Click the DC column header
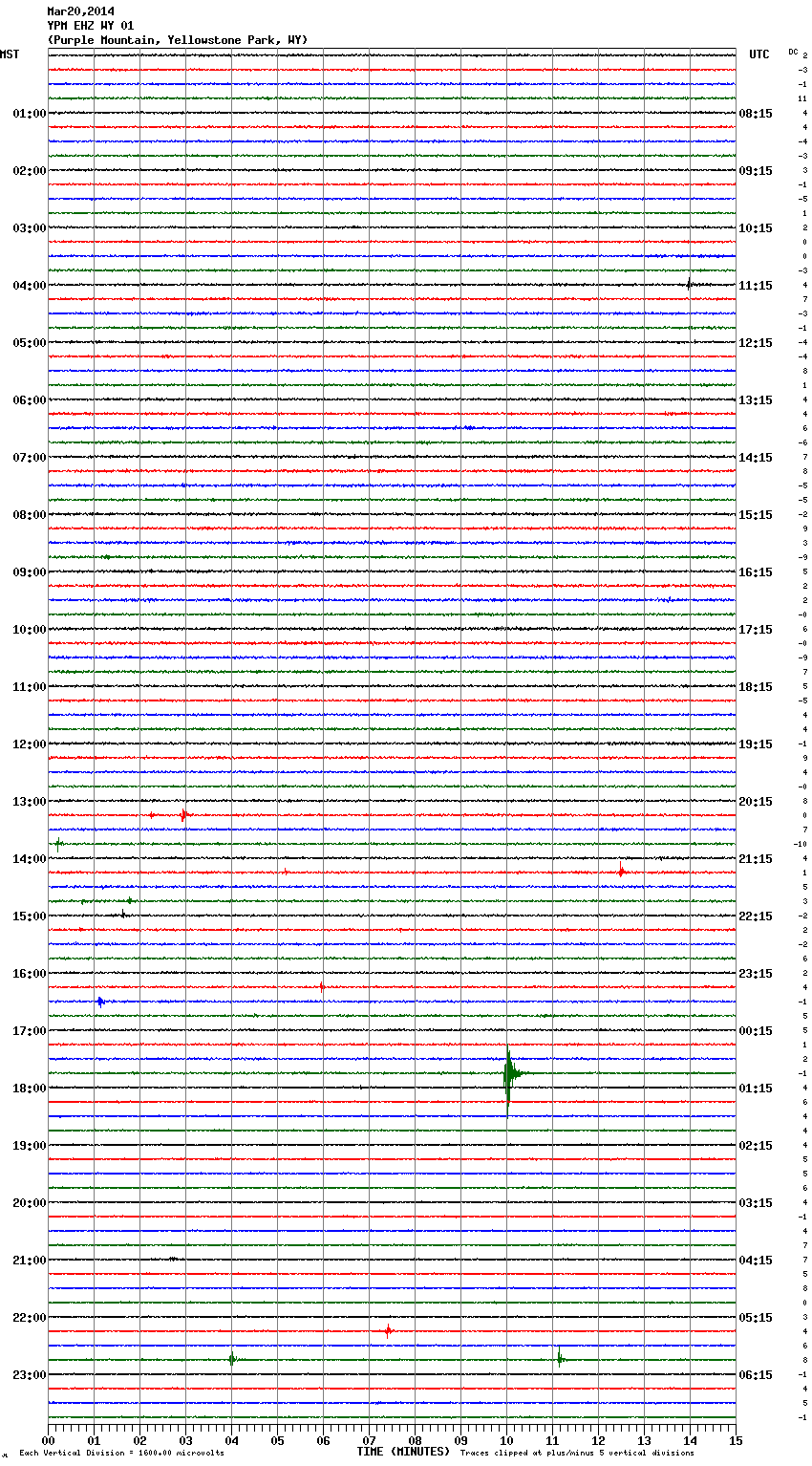The image size is (812, 1466). pos(793,52)
